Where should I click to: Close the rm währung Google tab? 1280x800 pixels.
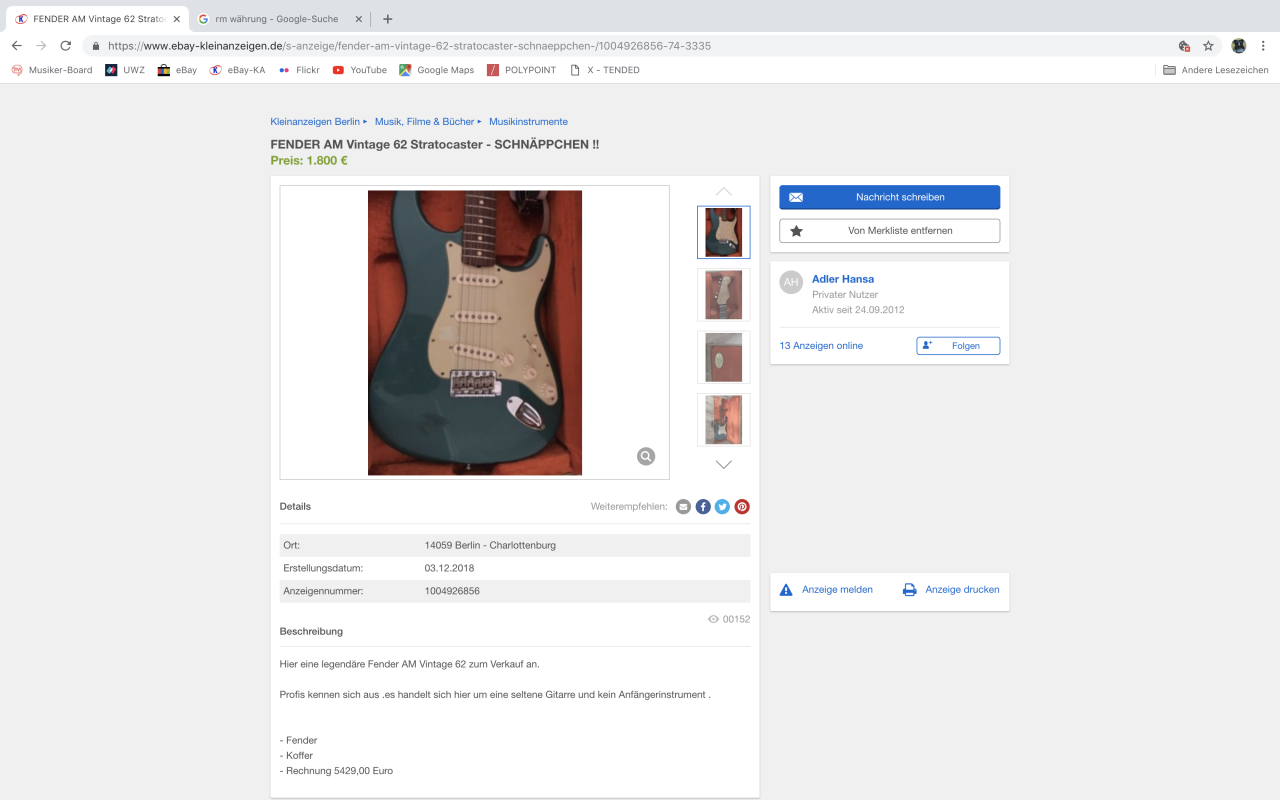[359, 19]
